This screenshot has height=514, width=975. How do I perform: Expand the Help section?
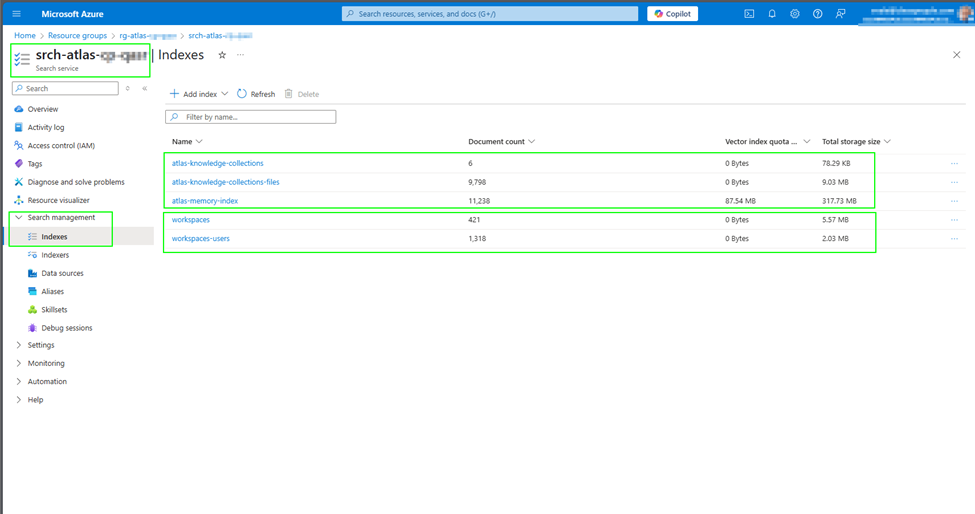[35, 400]
